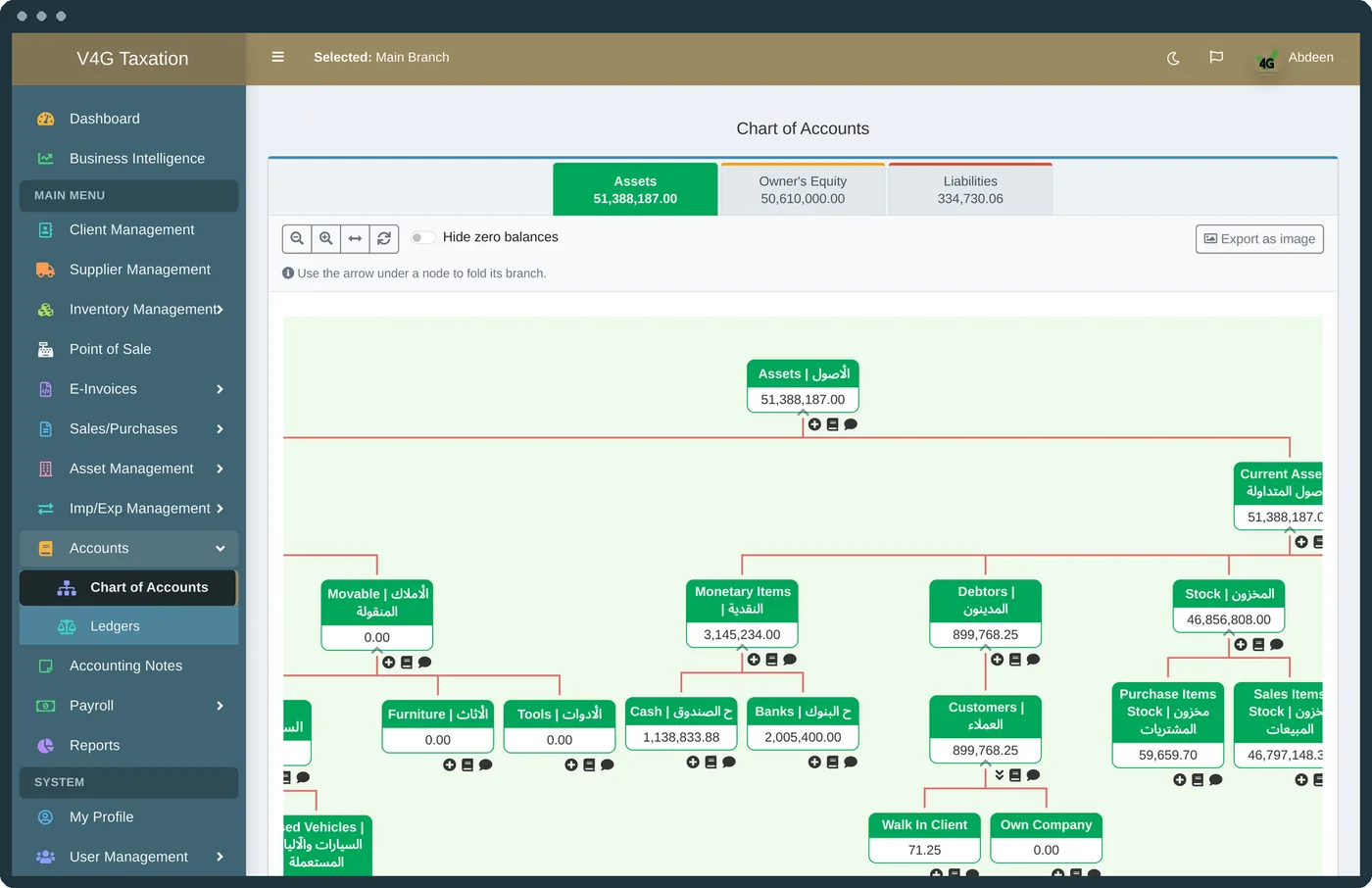Go to the Reports page
Image resolution: width=1372 pixels, height=888 pixels.
pyautogui.click(x=129, y=745)
